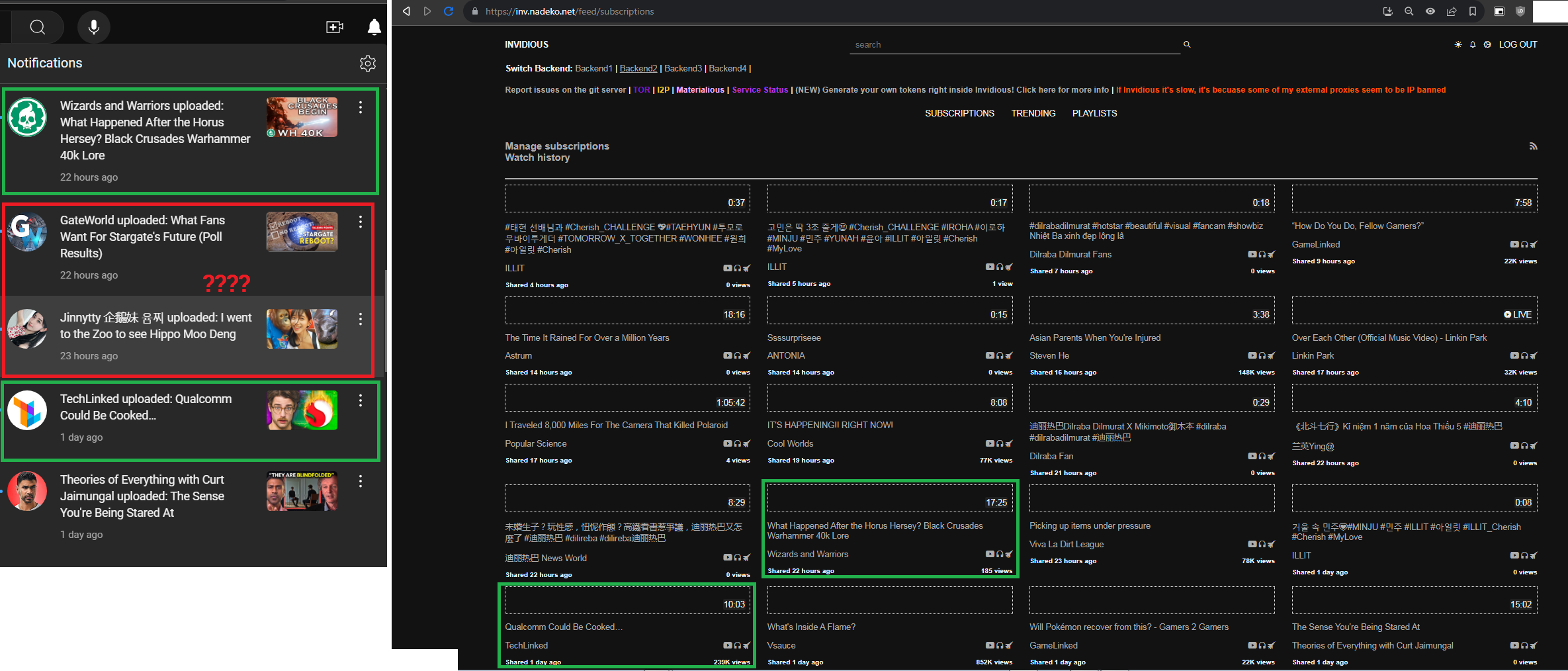Switch to Backend3

point(683,68)
